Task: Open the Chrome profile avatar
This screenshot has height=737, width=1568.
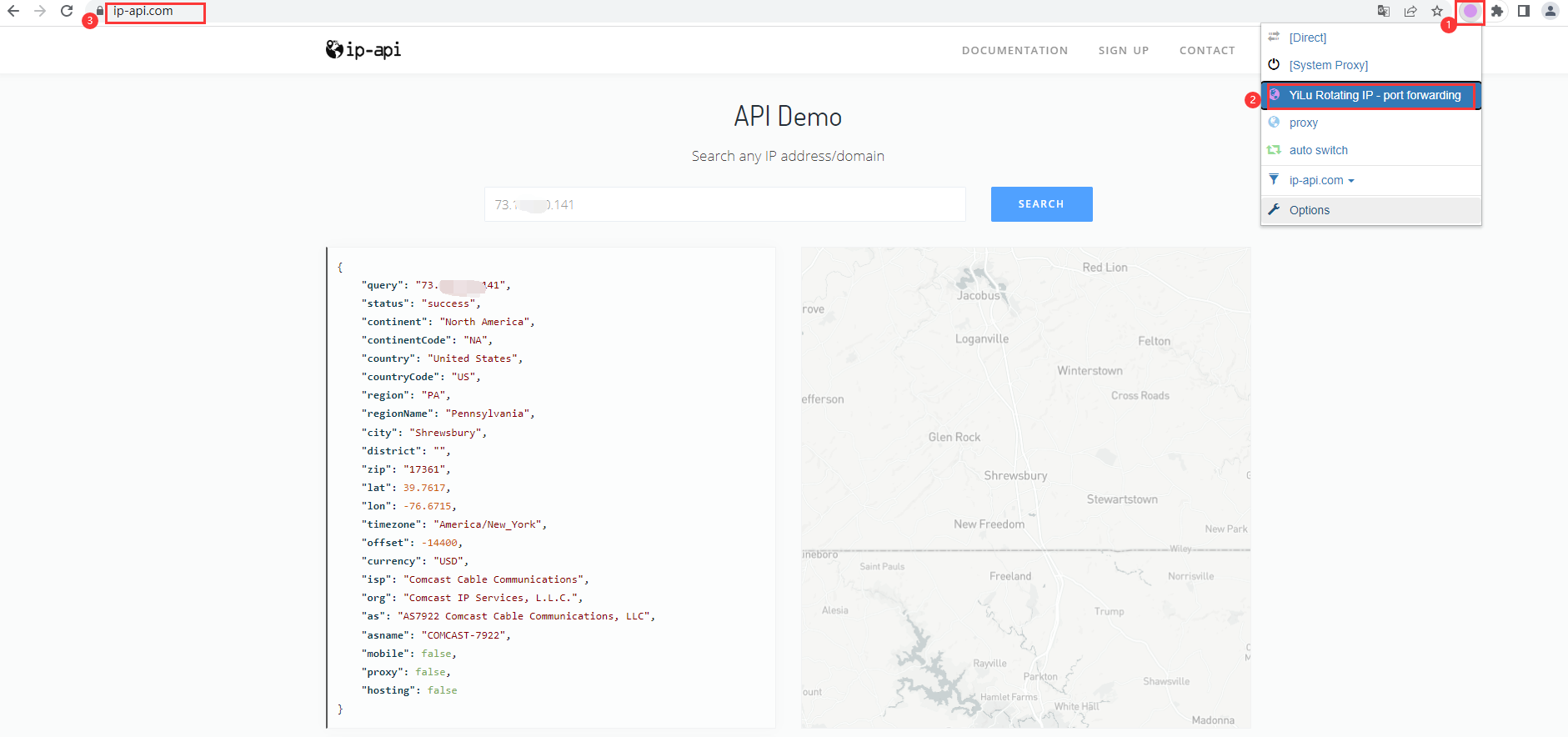Action: pos(1550,11)
